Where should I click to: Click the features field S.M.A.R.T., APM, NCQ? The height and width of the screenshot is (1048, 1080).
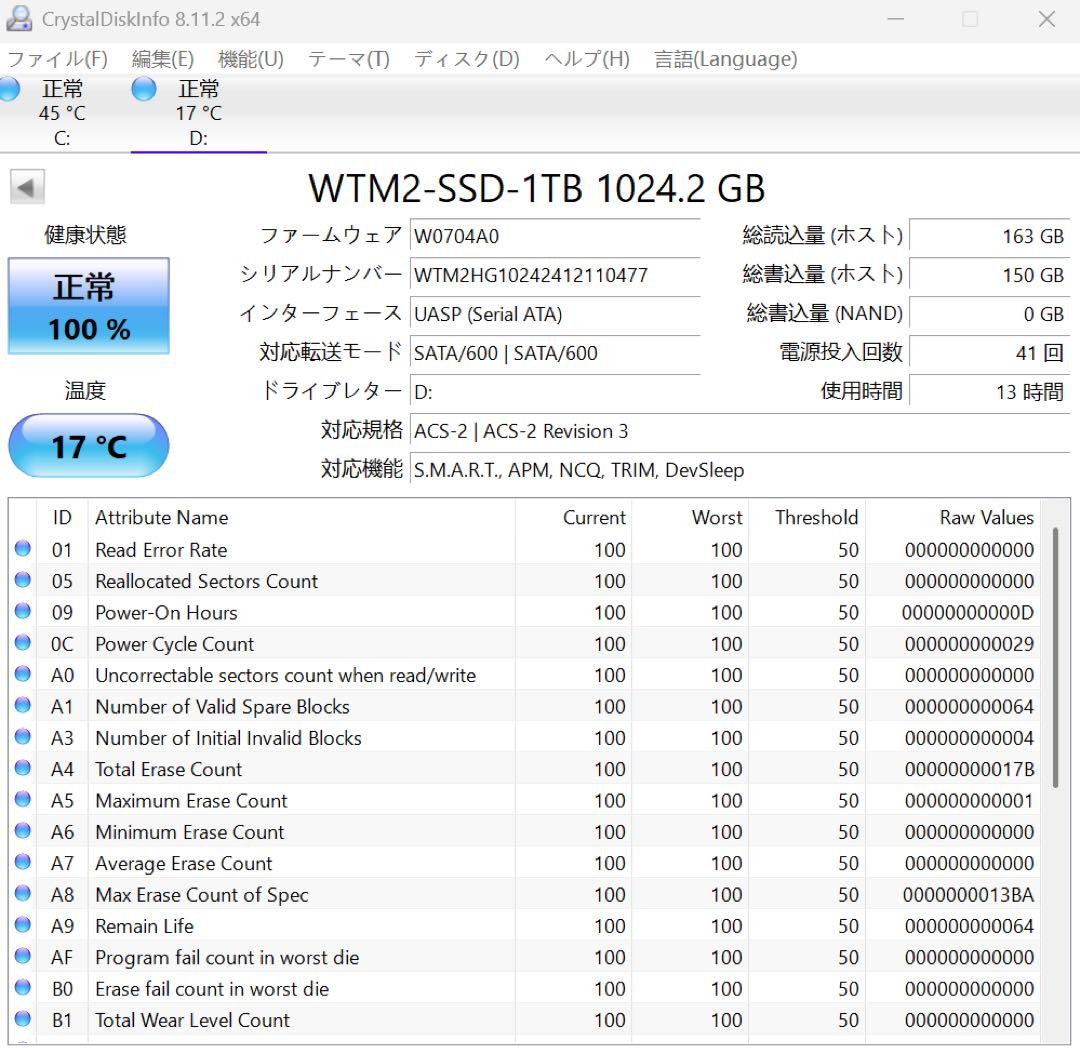coord(740,470)
